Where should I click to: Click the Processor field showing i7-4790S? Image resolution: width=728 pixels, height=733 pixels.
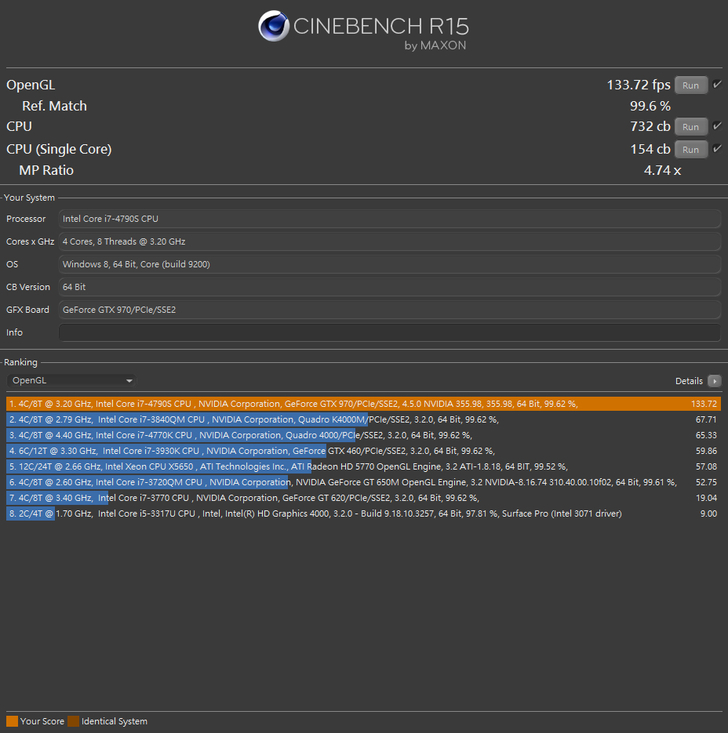point(389,219)
